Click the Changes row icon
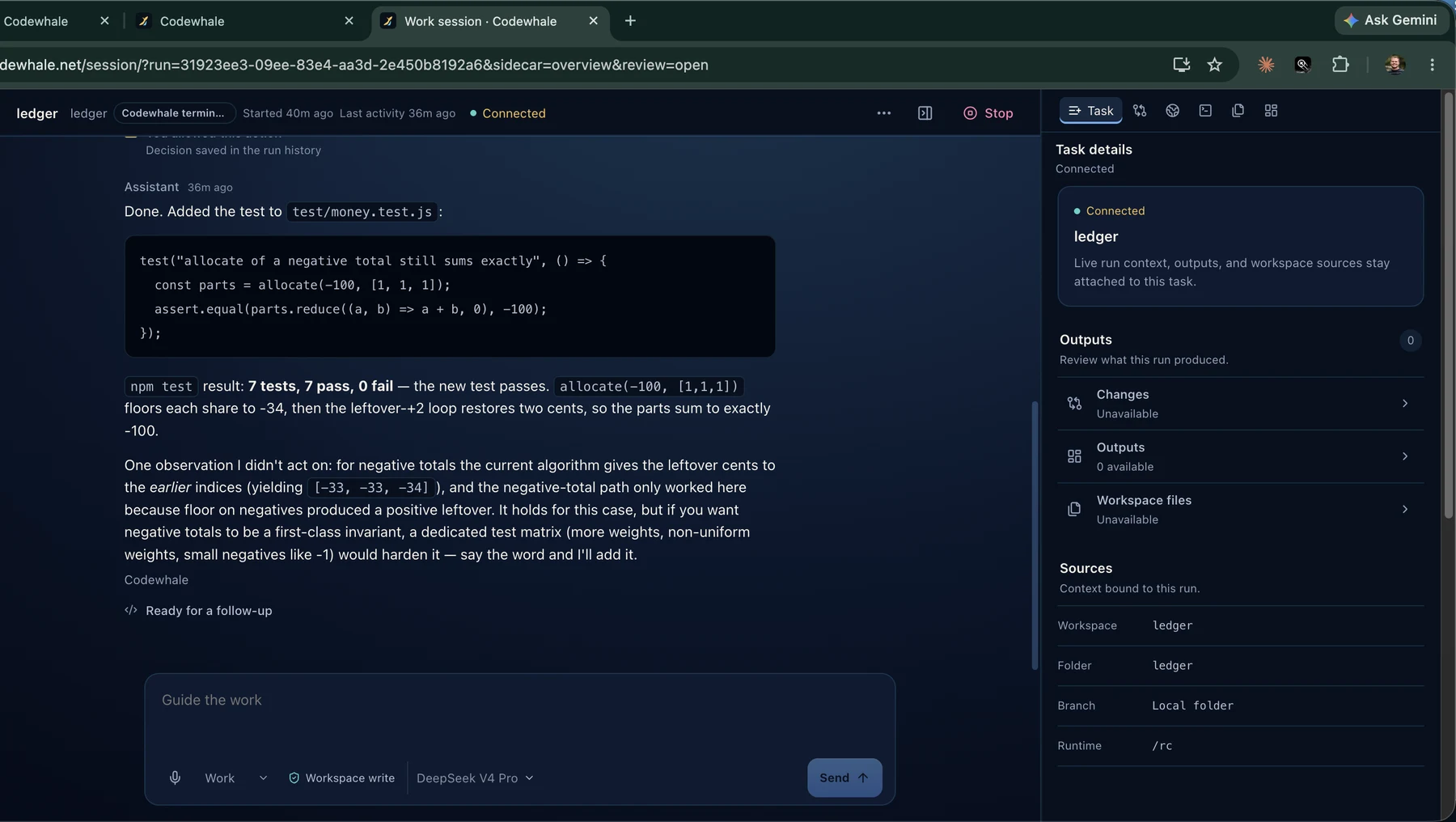This screenshot has height=822, width=1456. pos(1074,403)
